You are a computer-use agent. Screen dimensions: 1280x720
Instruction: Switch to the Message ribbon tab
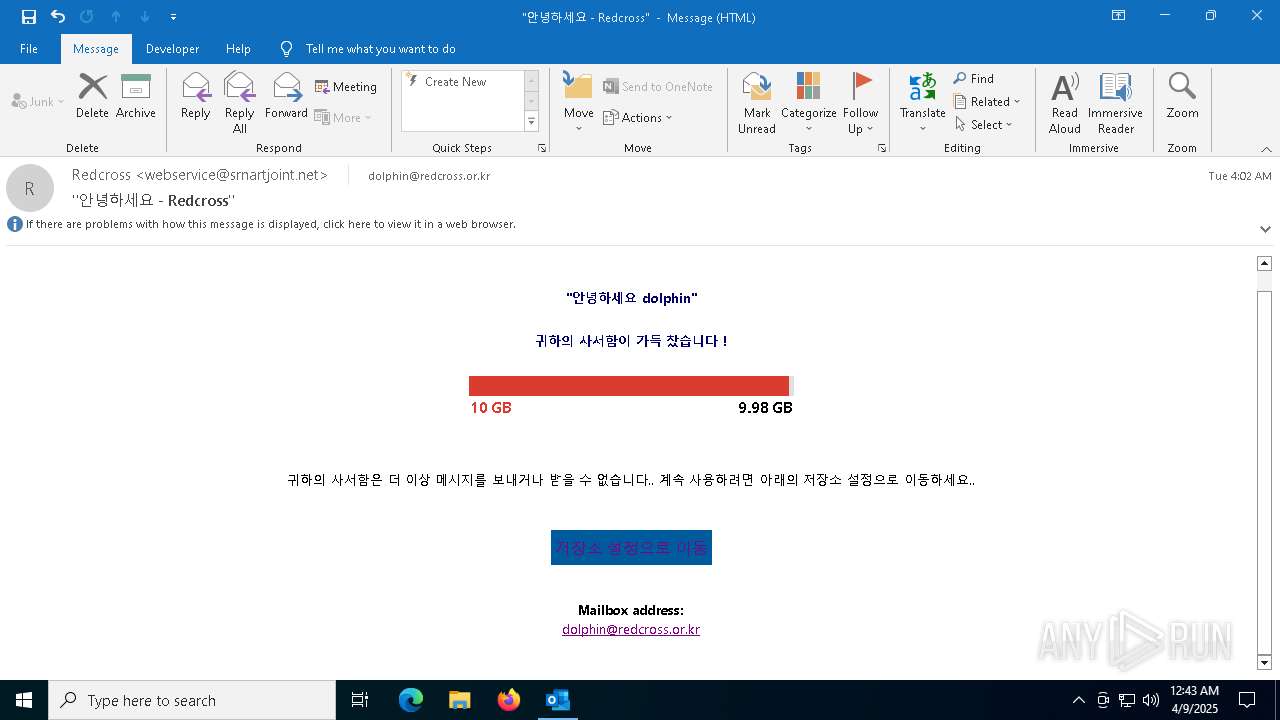click(x=96, y=49)
